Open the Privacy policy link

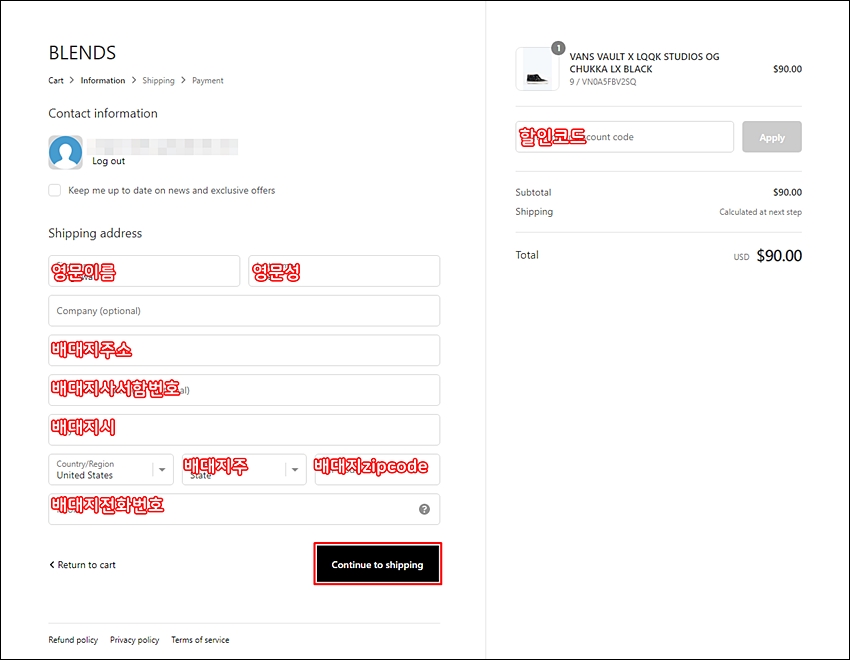[x=134, y=640]
